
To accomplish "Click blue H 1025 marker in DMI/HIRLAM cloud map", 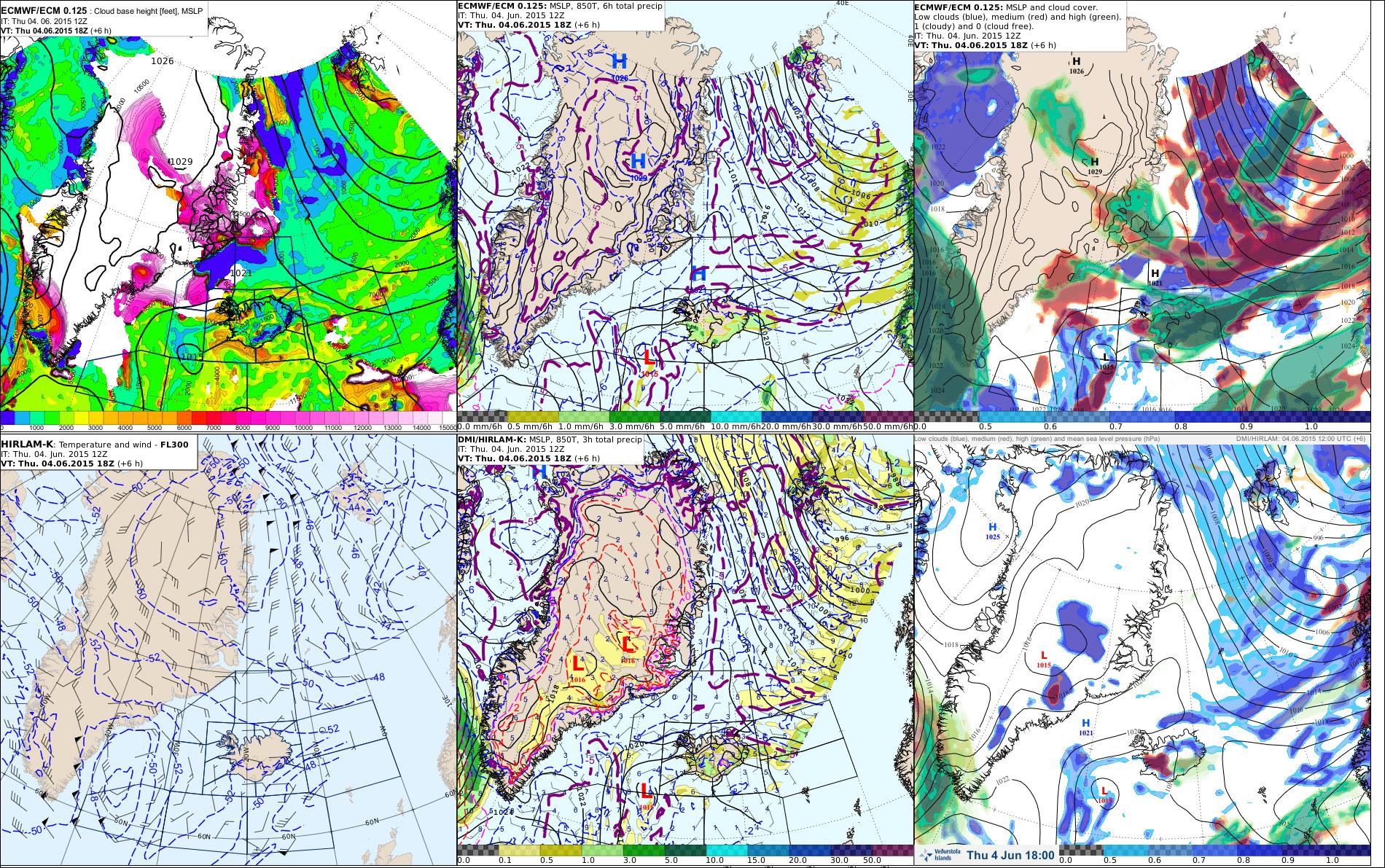I will (x=992, y=531).
